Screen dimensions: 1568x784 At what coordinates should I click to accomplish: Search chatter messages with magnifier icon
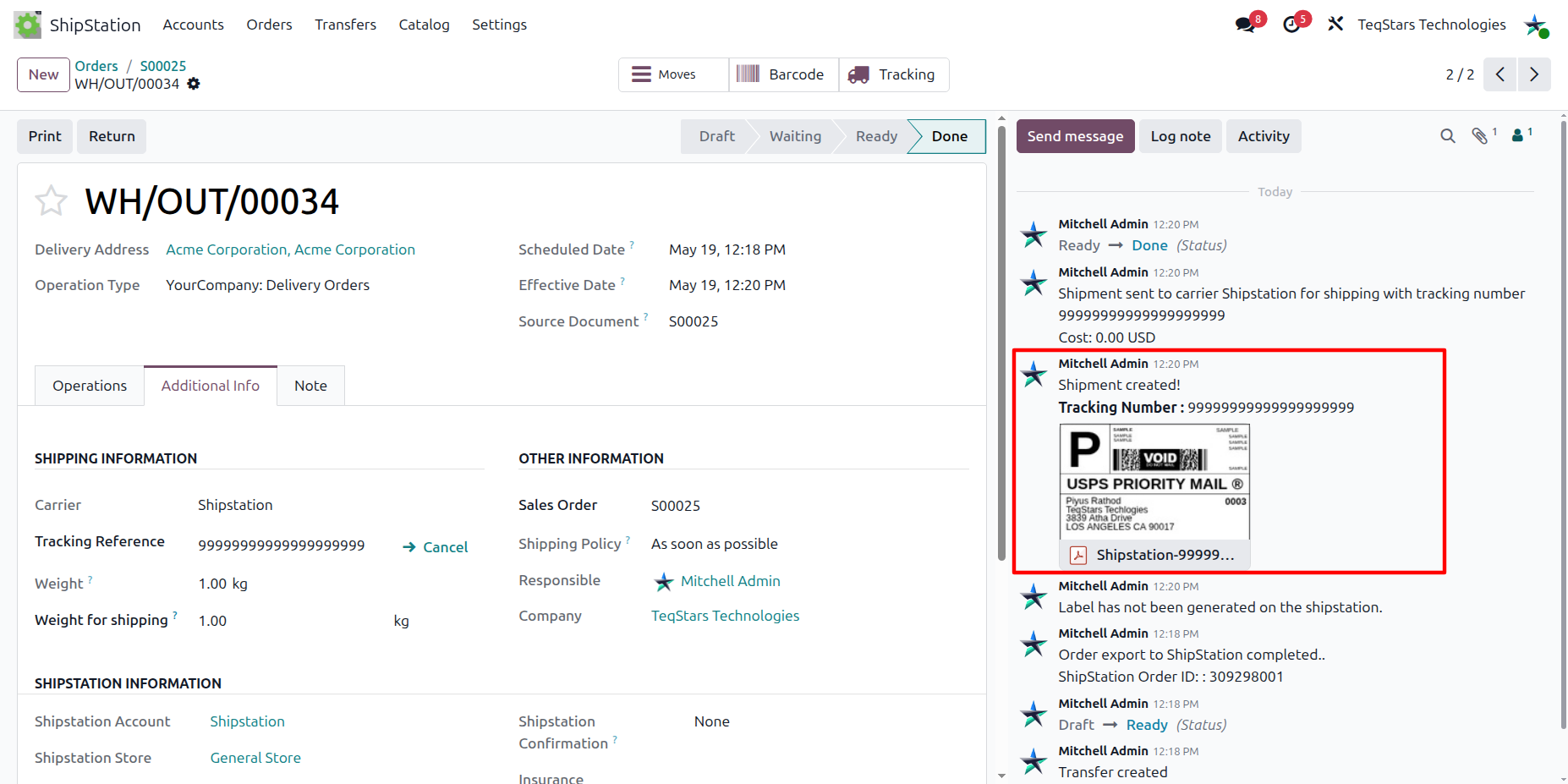click(1448, 136)
